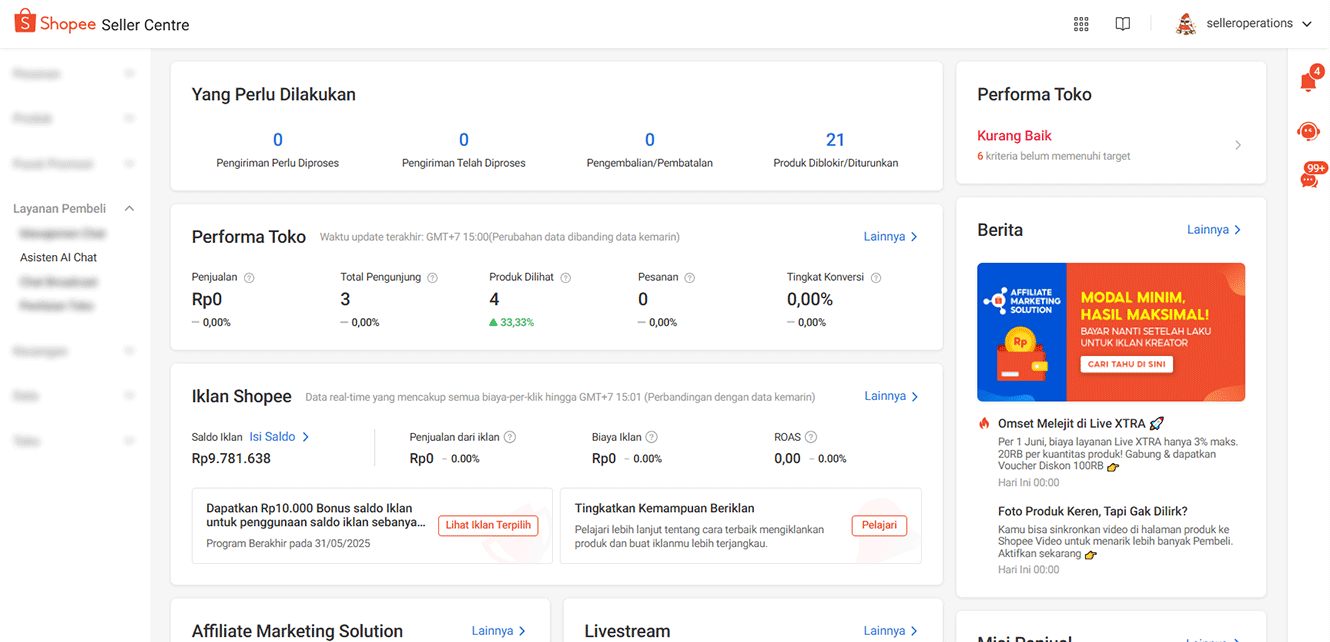The image size is (1330, 642).
Task: Click help icon next to Penjualan
Action: click(249, 278)
